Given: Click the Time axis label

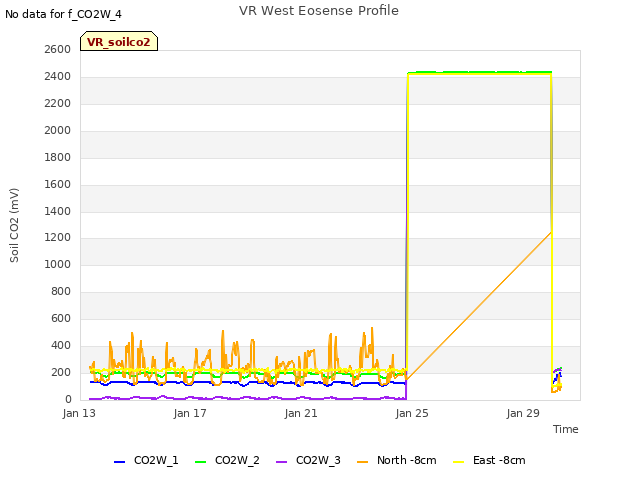Looking at the screenshot, I should [x=565, y=429].
